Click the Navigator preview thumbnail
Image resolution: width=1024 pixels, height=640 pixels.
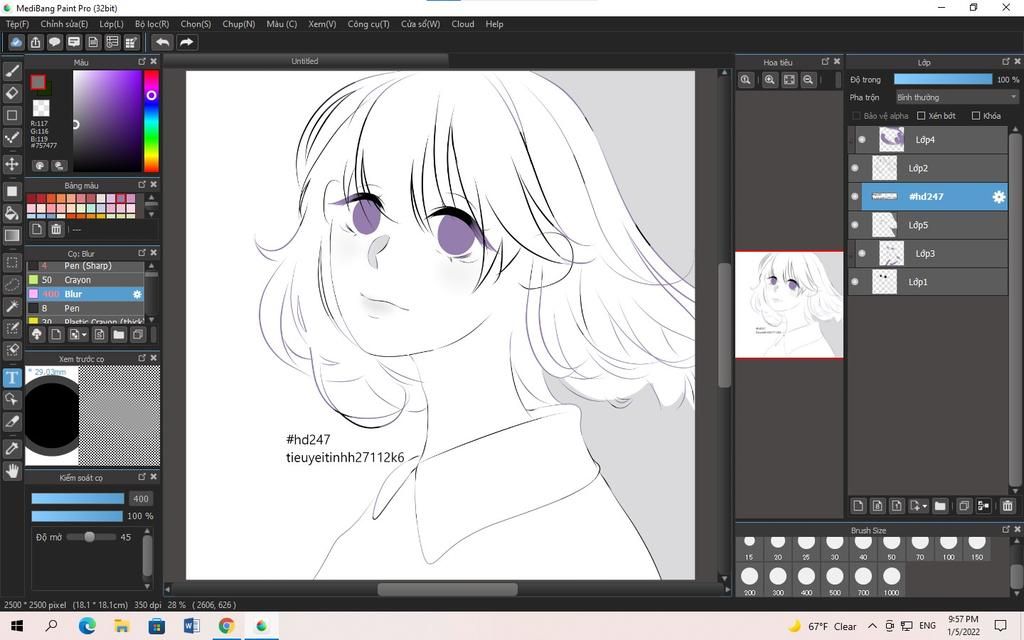789,305
